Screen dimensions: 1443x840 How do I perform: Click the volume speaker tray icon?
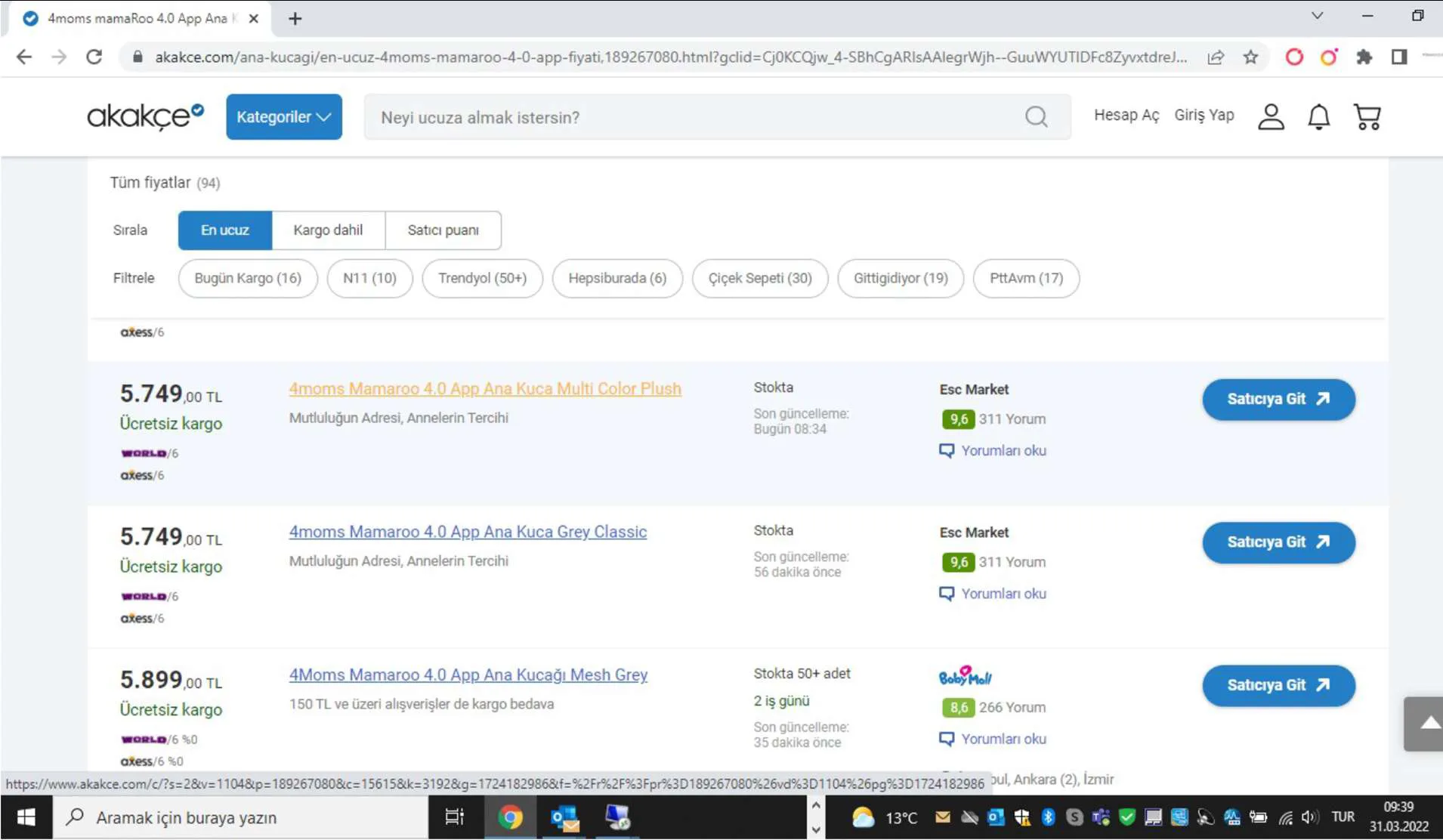click(x=1309, y=817)
